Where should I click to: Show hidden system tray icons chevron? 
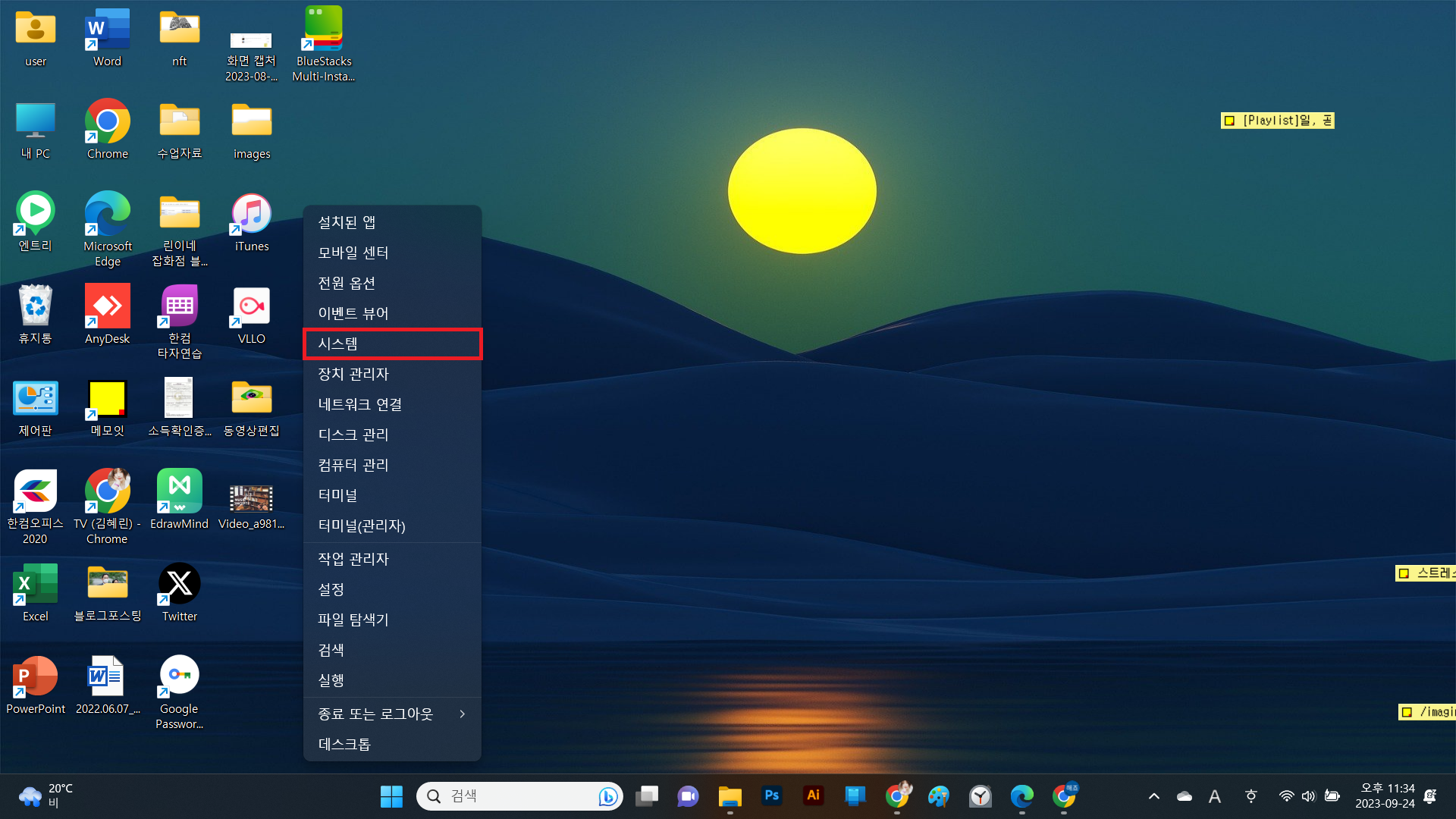click(x=1153, y=796)
